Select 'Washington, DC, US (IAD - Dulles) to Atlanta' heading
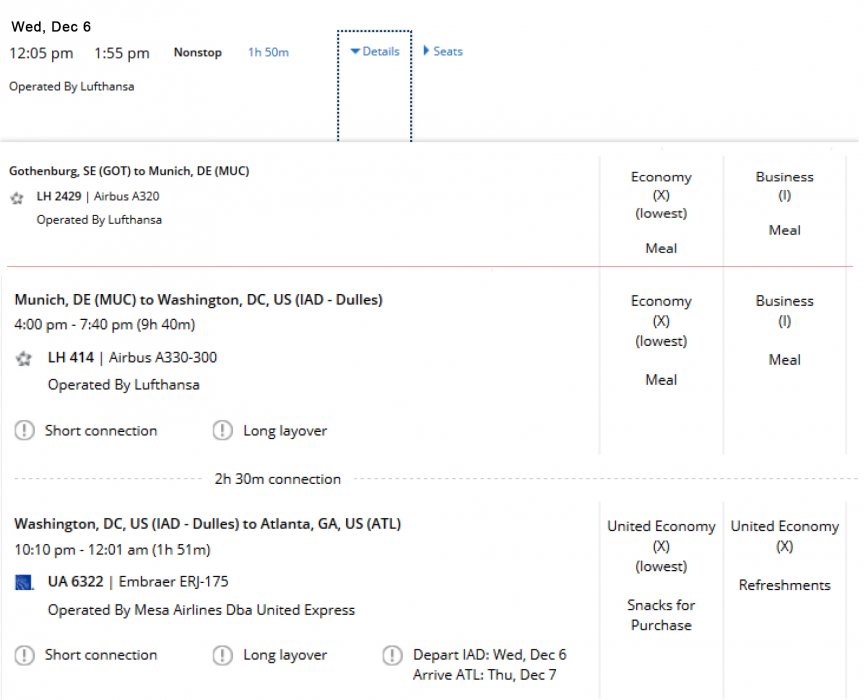863x700 pixels. click(x=207, y=524)
